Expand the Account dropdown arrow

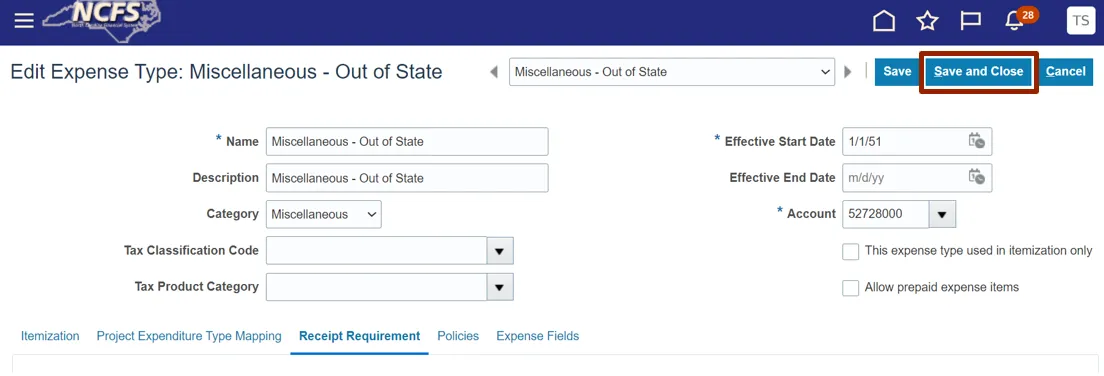click(942, 214)
